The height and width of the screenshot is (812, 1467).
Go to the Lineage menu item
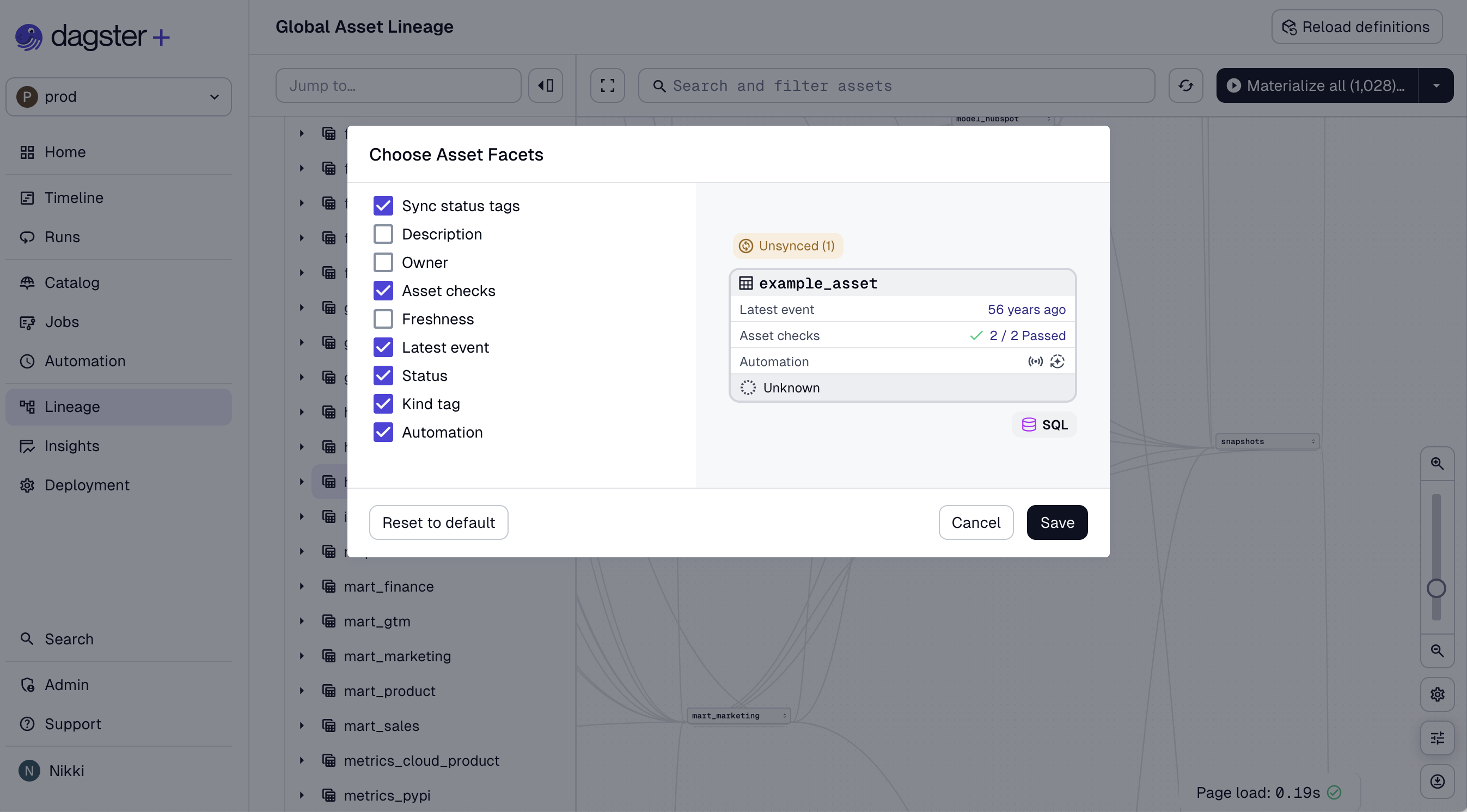pos(71,407)
